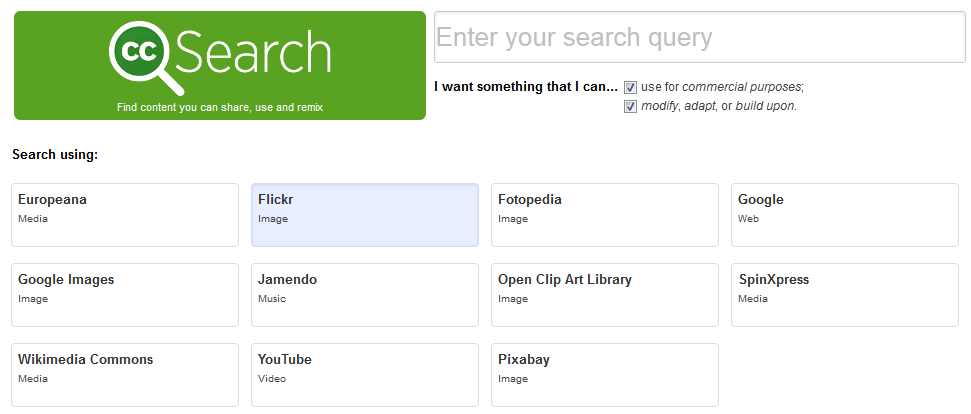This screenshot has width=971, height=414.
Task: Click the green CC Search banner
Action: click(x=220, y=65)
